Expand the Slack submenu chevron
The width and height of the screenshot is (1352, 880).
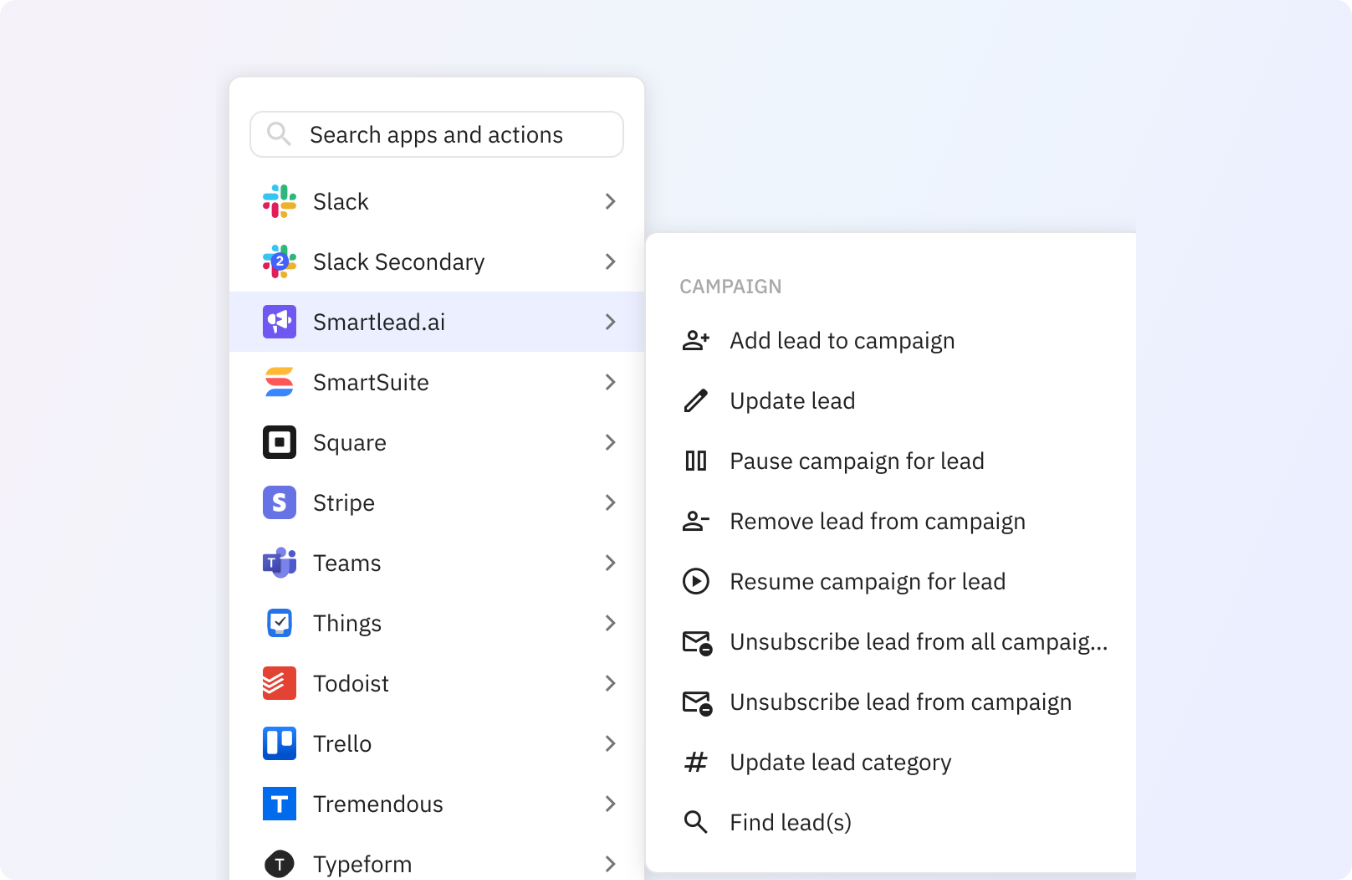pos(610,201)
